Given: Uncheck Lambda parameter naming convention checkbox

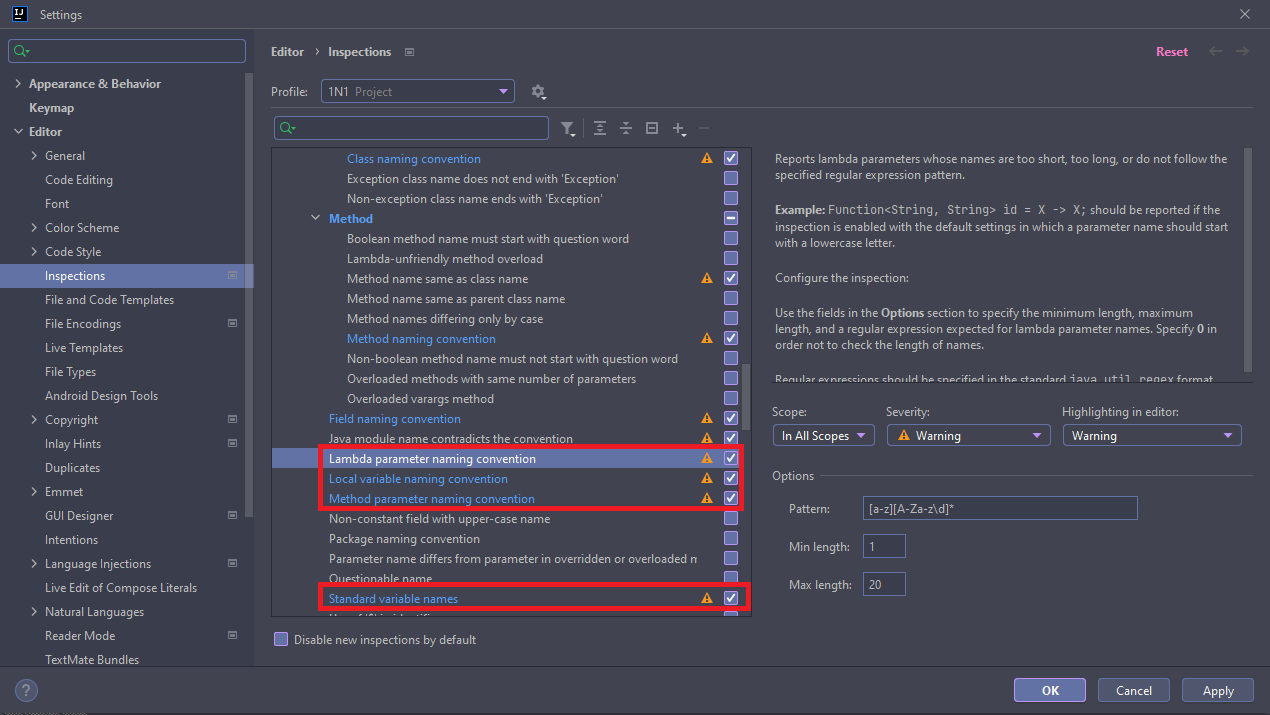Looking at the screenshot, I should pos(731,459).
